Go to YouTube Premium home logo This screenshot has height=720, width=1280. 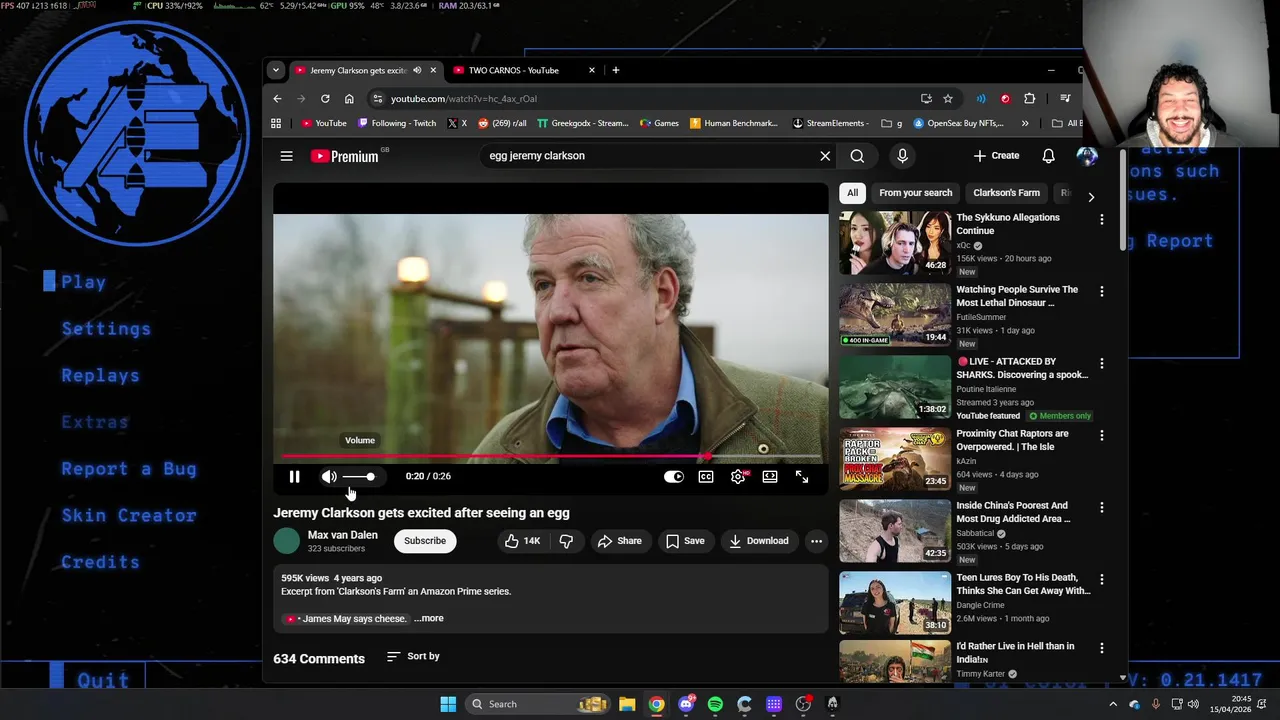[345, 156]
